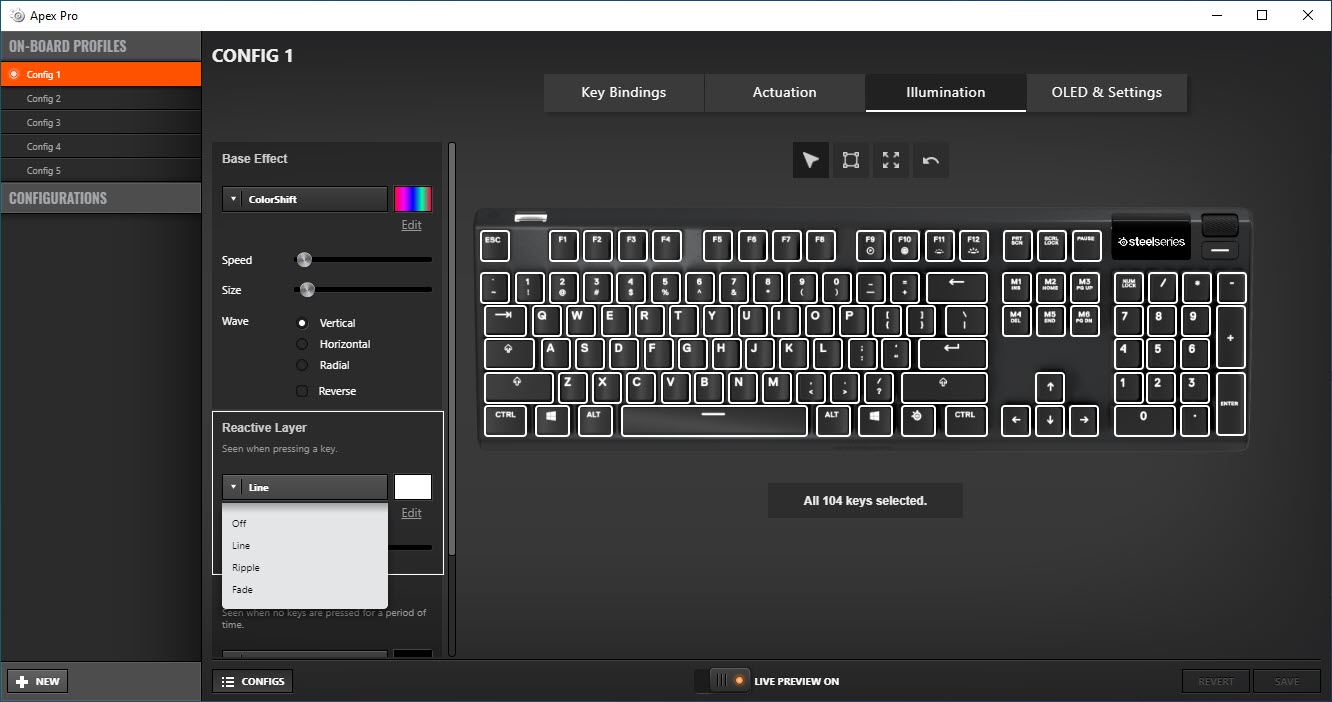Edit the Reactive Layer color
1332x702 pixels.
412,513
